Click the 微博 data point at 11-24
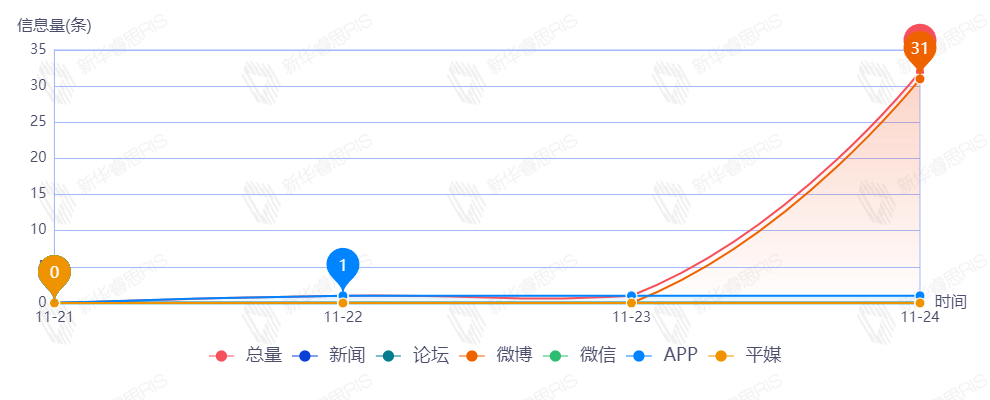Image resolution: width=990 pixels, height=400 pixels. tap(919, 79)
